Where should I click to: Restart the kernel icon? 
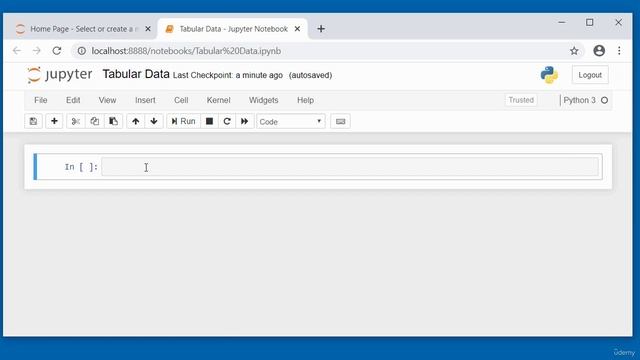click(x=227, y=121)
